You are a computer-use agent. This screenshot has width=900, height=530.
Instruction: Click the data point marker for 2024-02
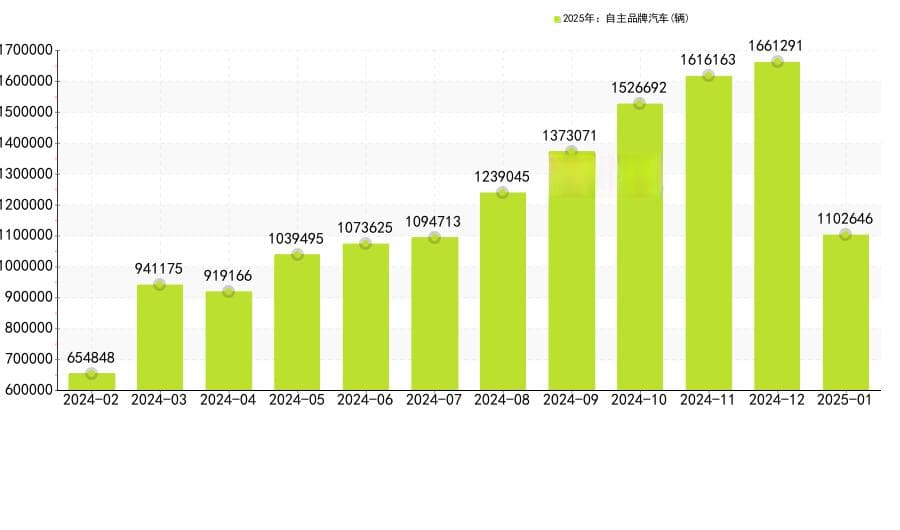coord(91,374)
